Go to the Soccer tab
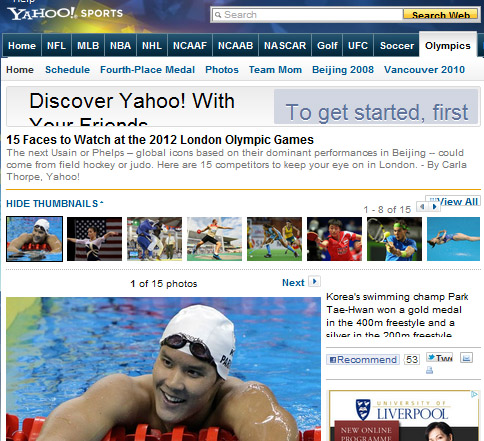Image resolution: width=484 pixels, height=441 pixels. 397,45
